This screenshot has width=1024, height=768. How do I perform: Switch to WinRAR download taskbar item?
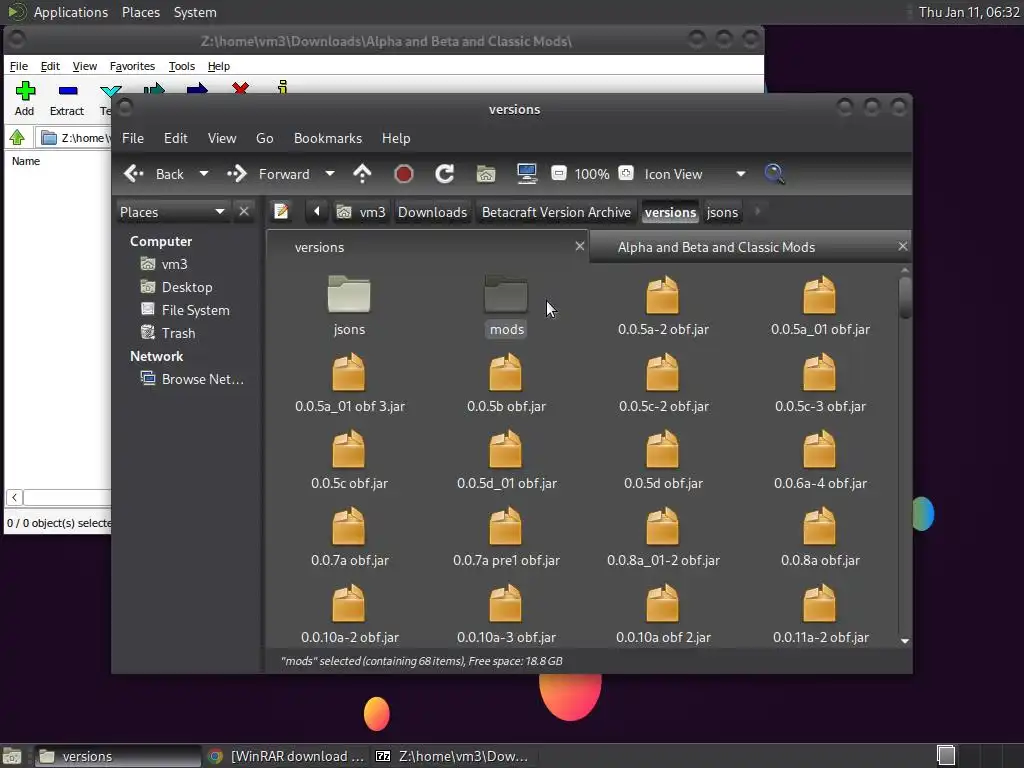click(x=287, y=756)
